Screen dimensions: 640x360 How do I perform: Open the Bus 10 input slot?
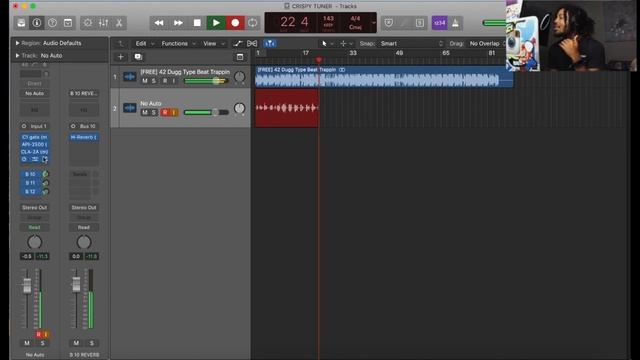pos(84,126)
